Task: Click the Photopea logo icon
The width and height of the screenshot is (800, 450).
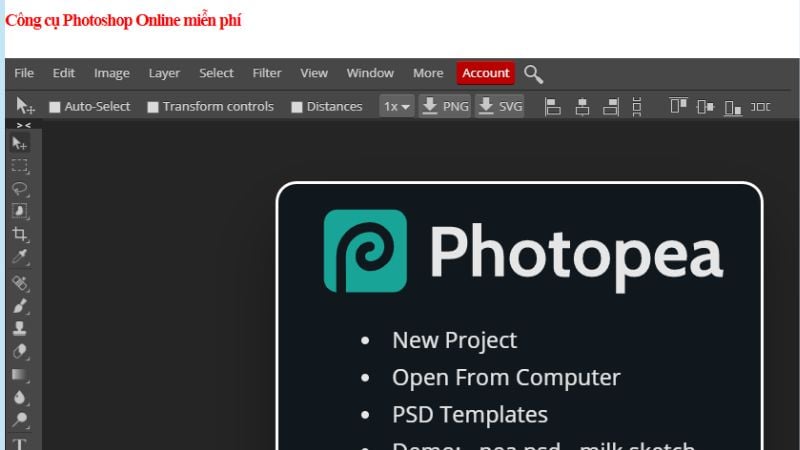Action: tap(365, 251)
